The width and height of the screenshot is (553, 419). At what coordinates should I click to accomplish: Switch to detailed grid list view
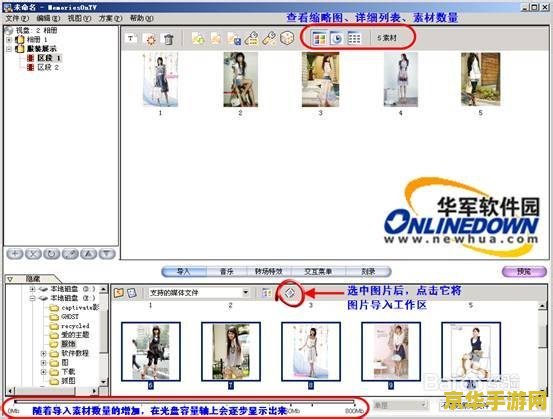(354, 38)
